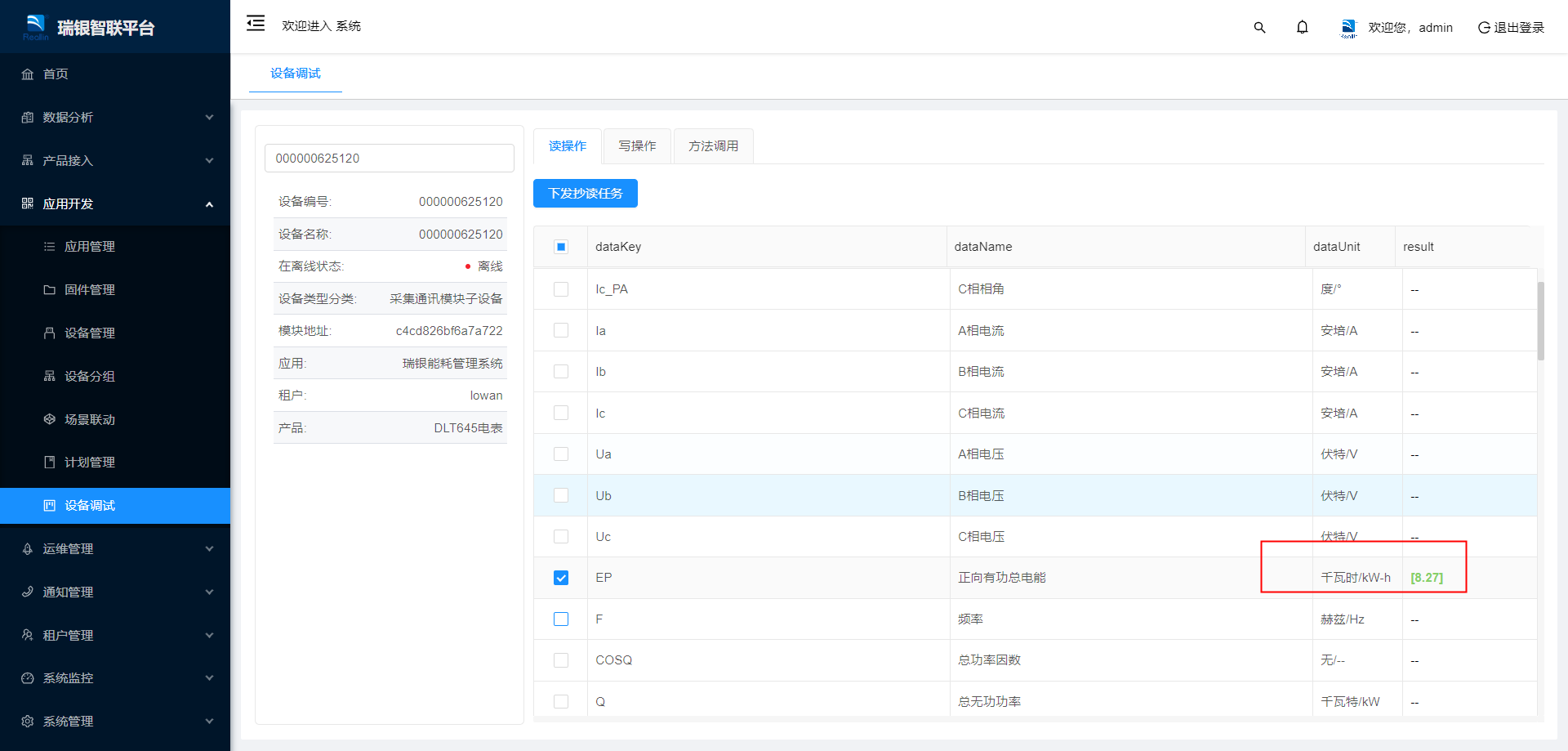This screenshot has height=751, width=1568.
Task: Expand the 运维管理 menu chevron
Action: (209, 549)
